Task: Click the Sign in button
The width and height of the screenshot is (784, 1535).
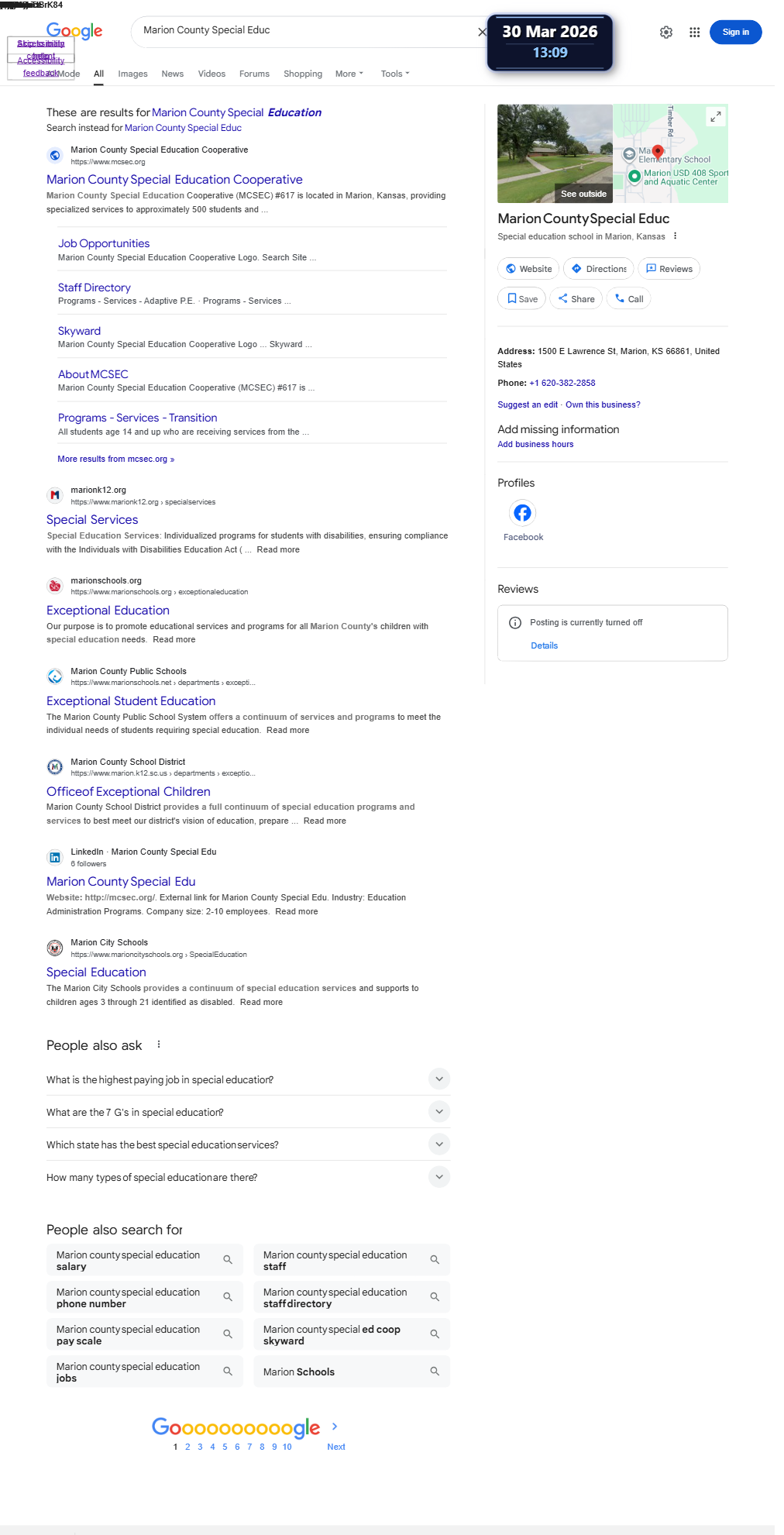Action: pyautogui.click(x=735, y=33)
